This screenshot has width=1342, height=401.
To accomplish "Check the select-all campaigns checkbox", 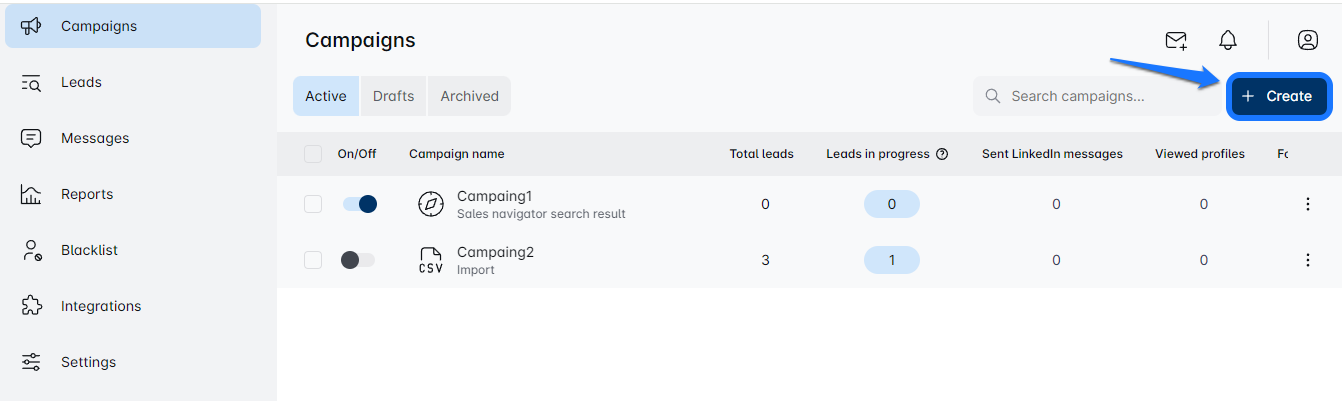I will click(313, 154).
